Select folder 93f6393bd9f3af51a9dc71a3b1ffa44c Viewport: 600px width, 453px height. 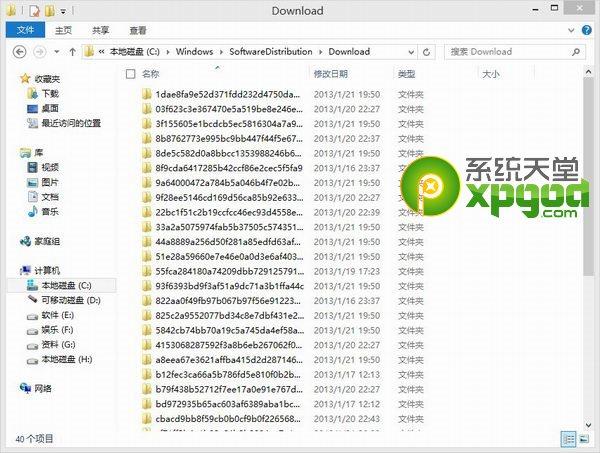point(230,286)
